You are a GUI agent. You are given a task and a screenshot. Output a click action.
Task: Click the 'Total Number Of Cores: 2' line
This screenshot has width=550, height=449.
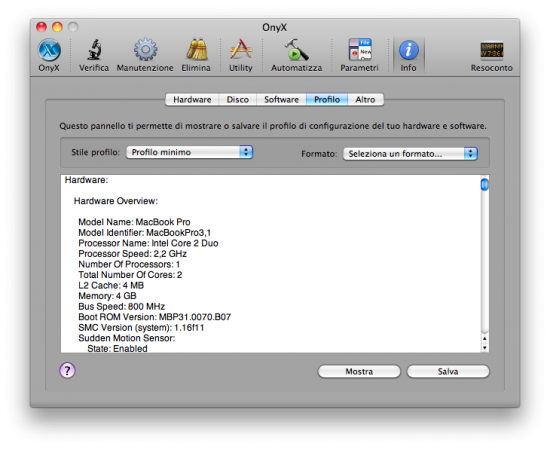130,275
